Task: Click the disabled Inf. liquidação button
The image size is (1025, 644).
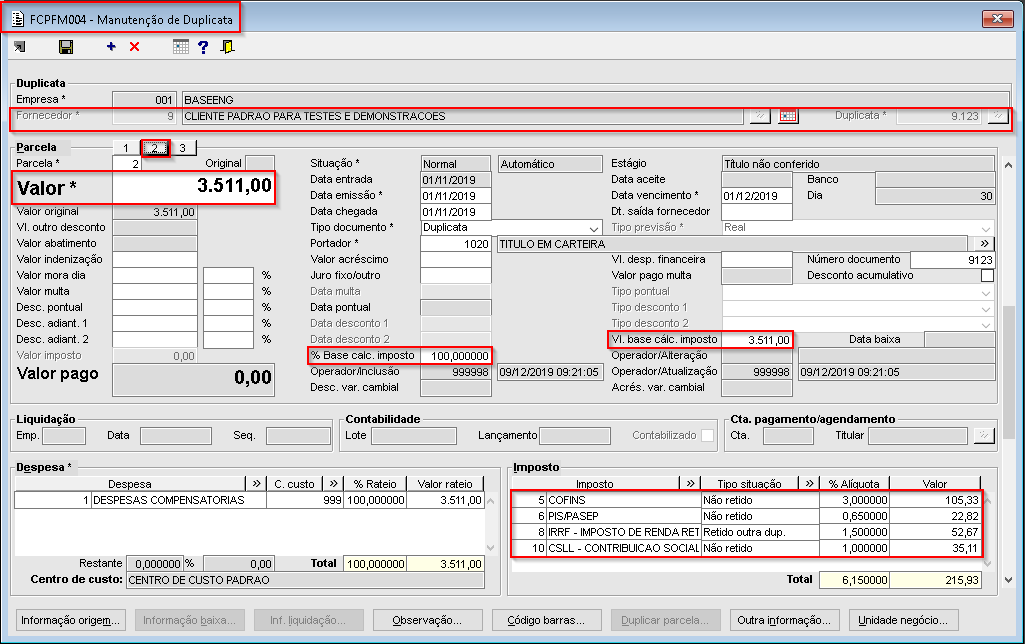Action: click(x=308, y=620)
